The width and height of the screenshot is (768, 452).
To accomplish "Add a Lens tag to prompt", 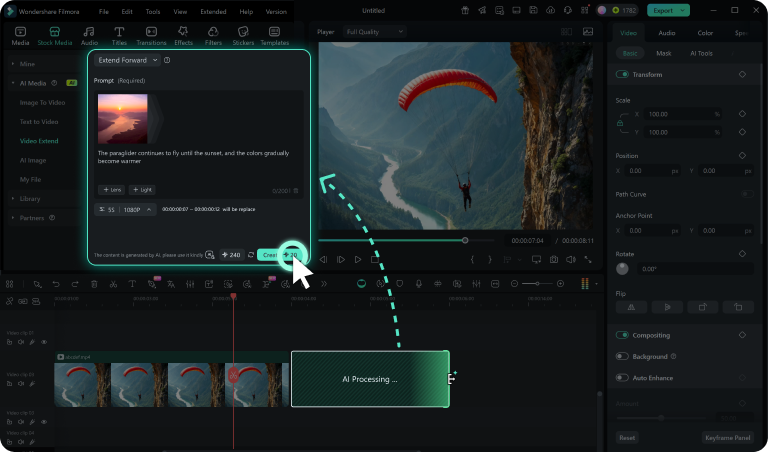I will tap(112, 190).
